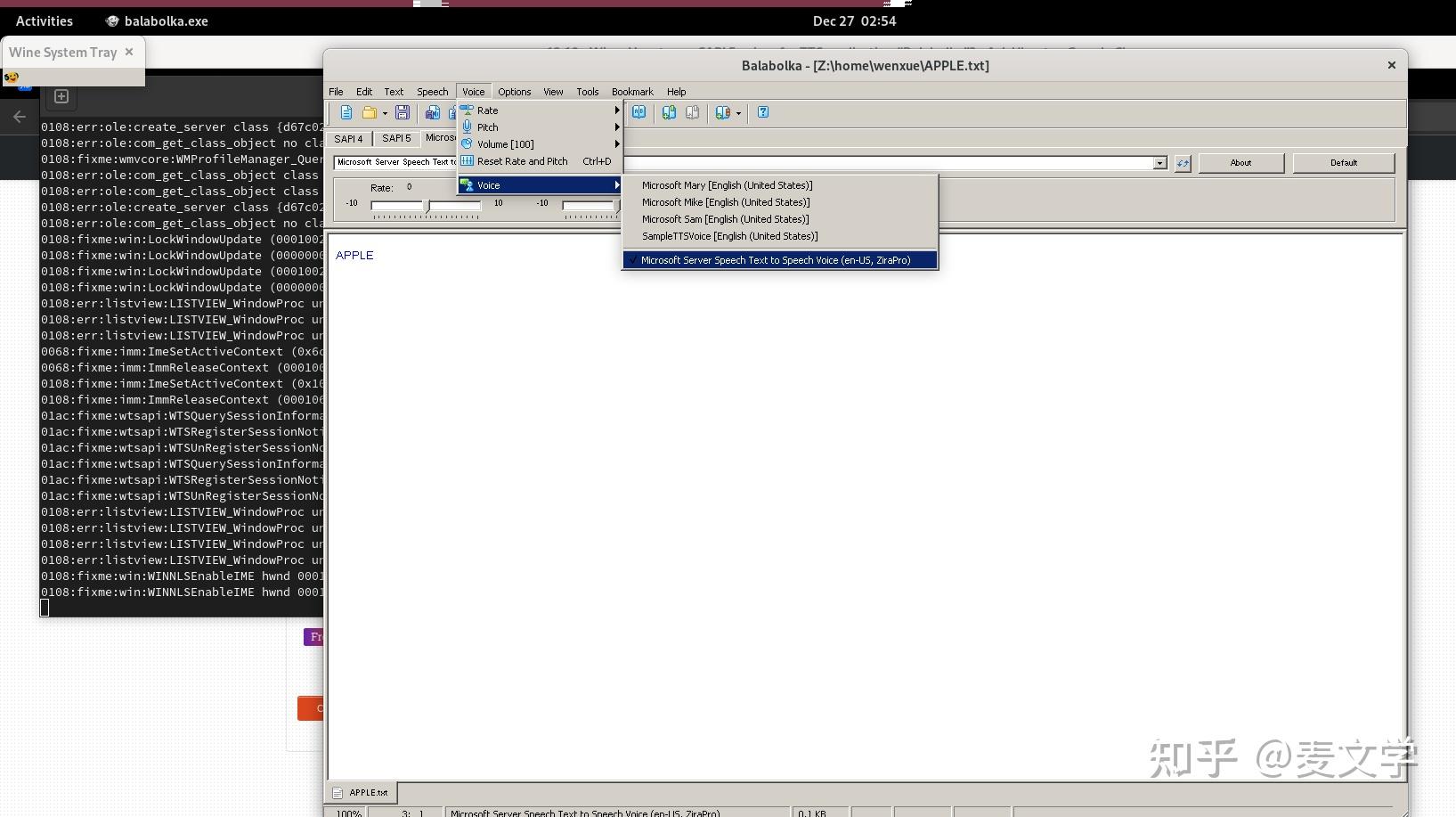This screenshot has width=1456, height=817.
Task: Click the highlighted Voice submenu entry
Action: (x=540, y=185)
